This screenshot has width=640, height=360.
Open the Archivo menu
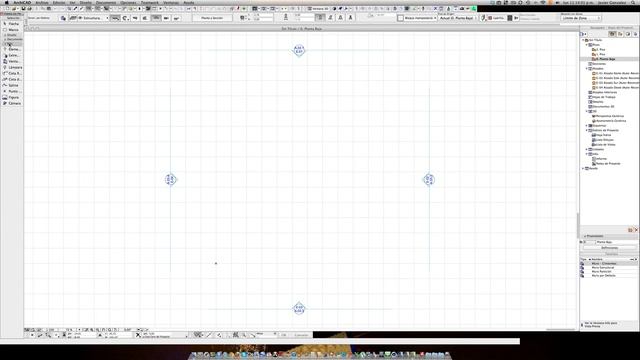pos(42,2)
